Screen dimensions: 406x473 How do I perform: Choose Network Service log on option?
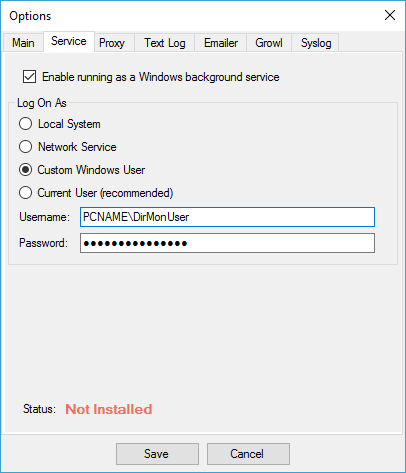(26, 147)
